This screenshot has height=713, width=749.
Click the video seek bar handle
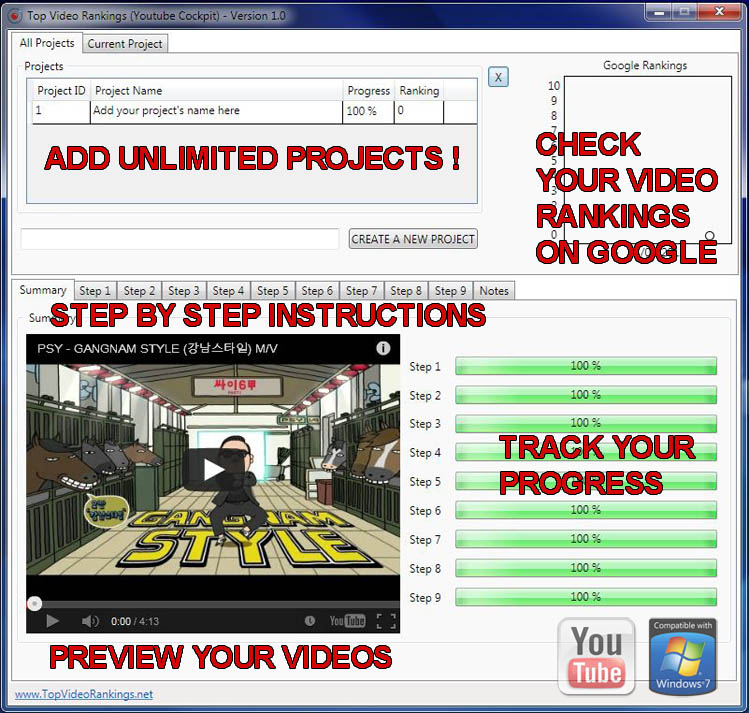pyautogui.click(x=34, y=604)
